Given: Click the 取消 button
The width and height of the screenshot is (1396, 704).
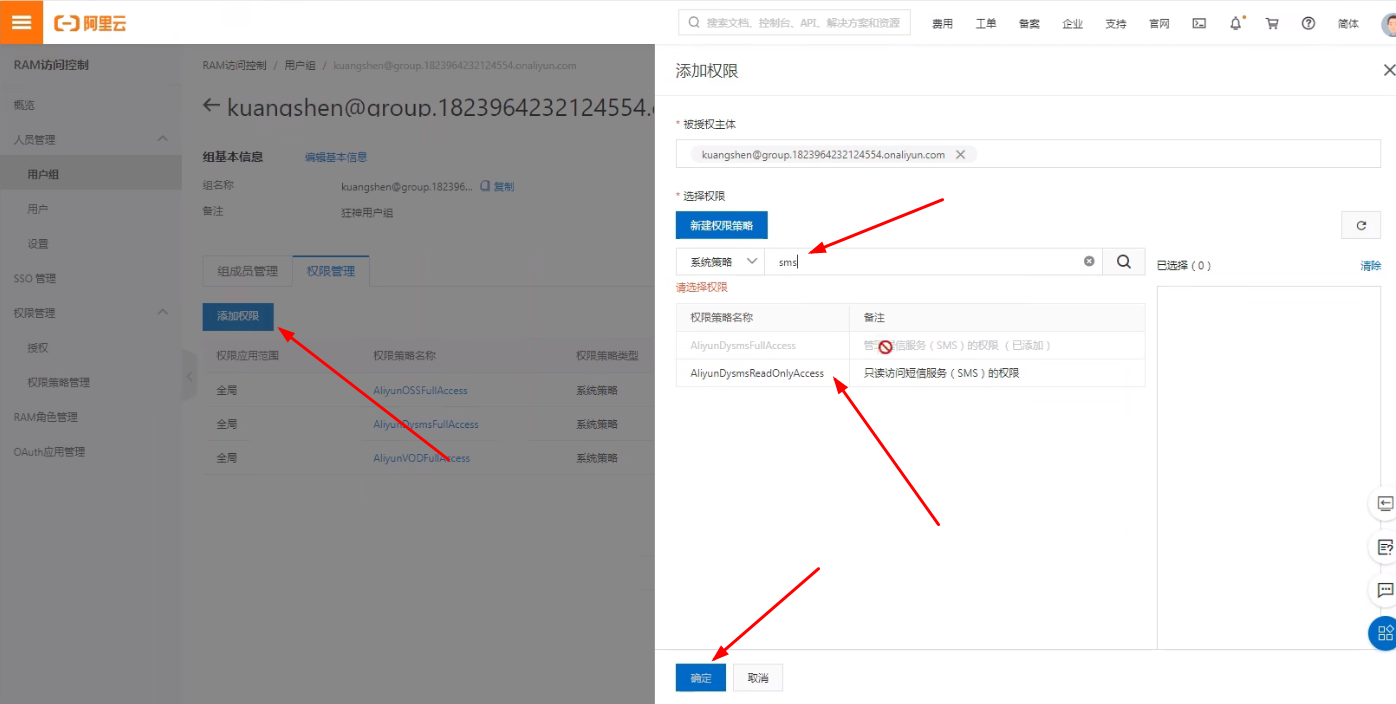Looking at the screenshot, I should tap(758, 678).
